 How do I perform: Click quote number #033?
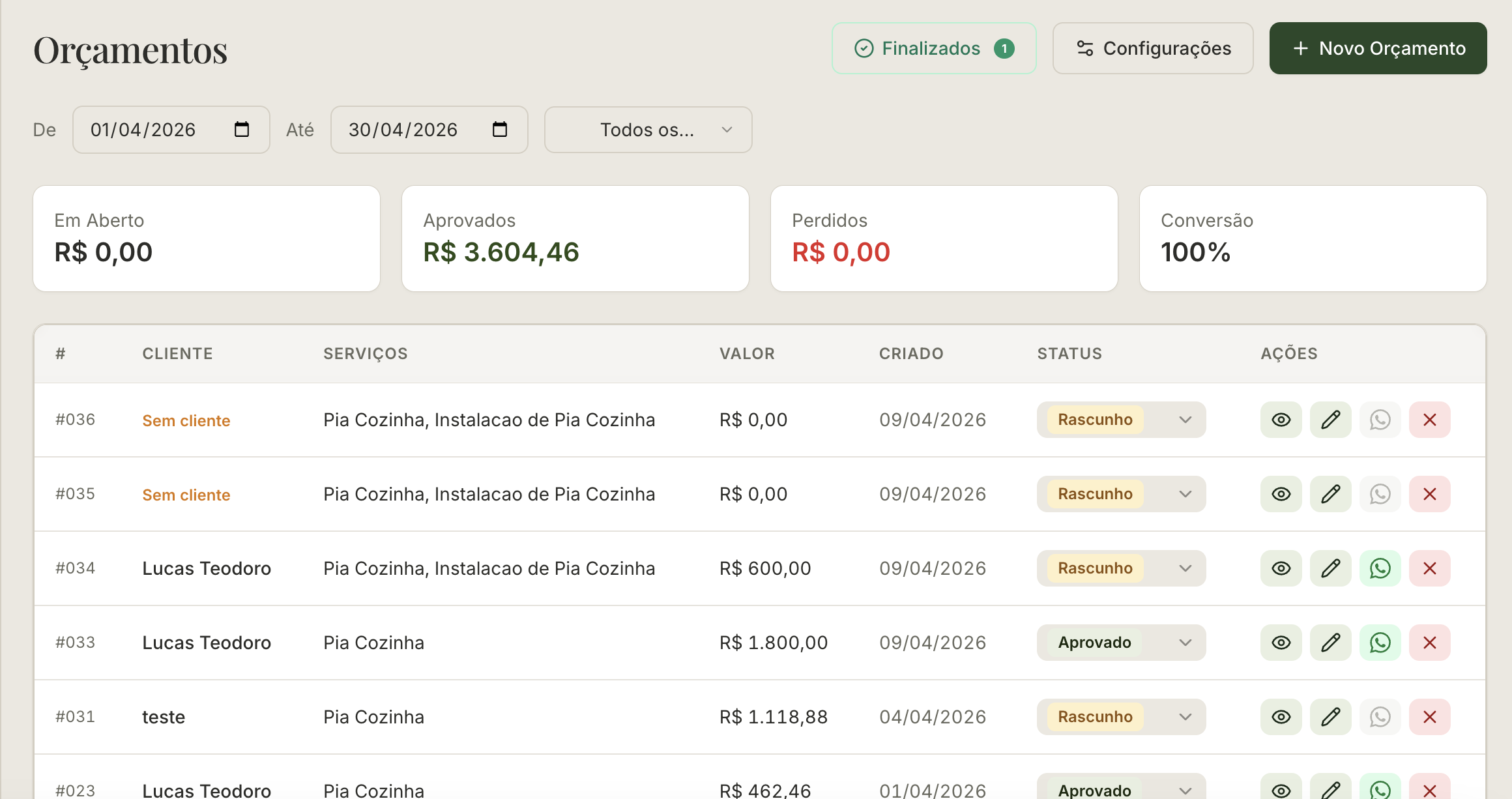(x=75, y=643)
